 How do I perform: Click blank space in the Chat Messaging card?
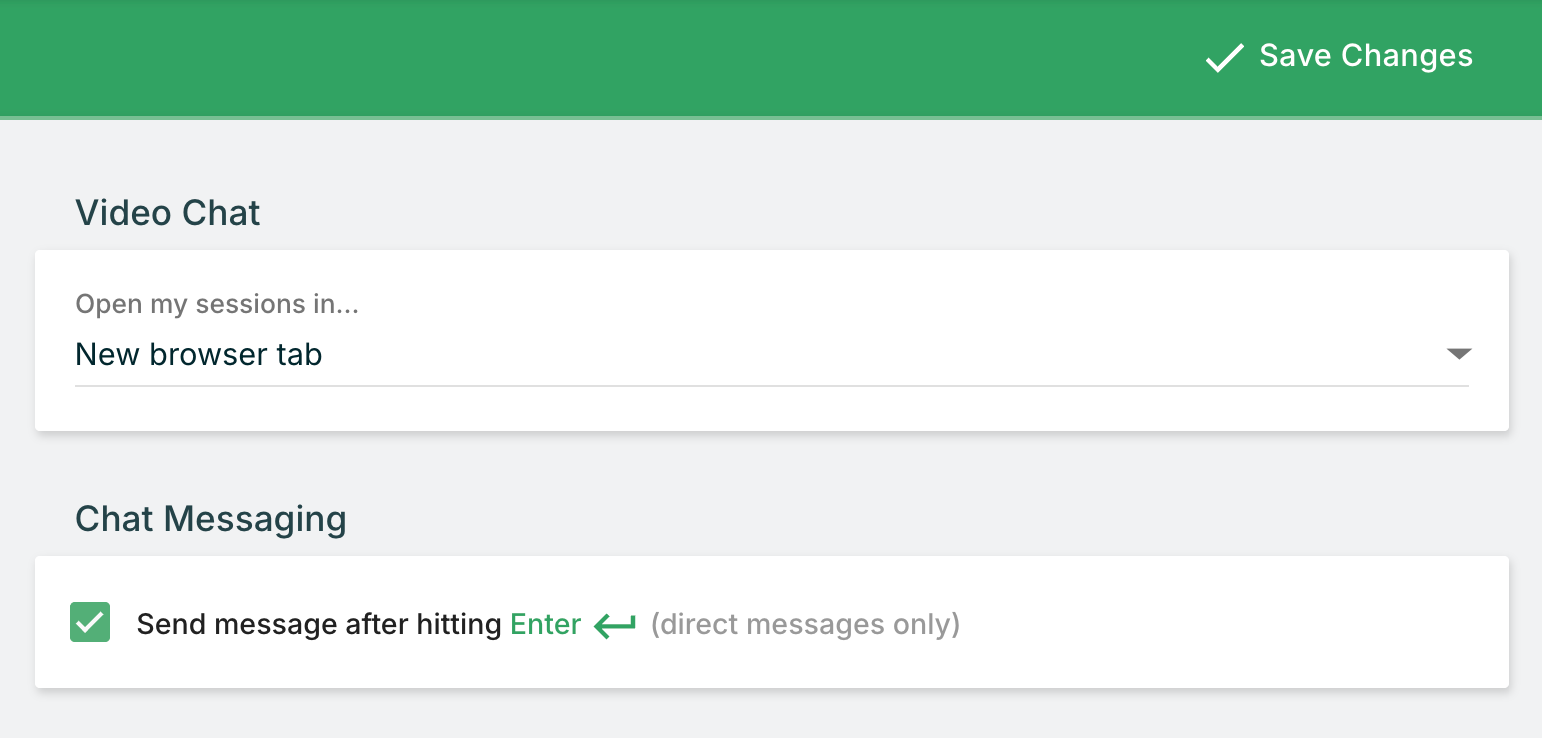point(1200,622)
